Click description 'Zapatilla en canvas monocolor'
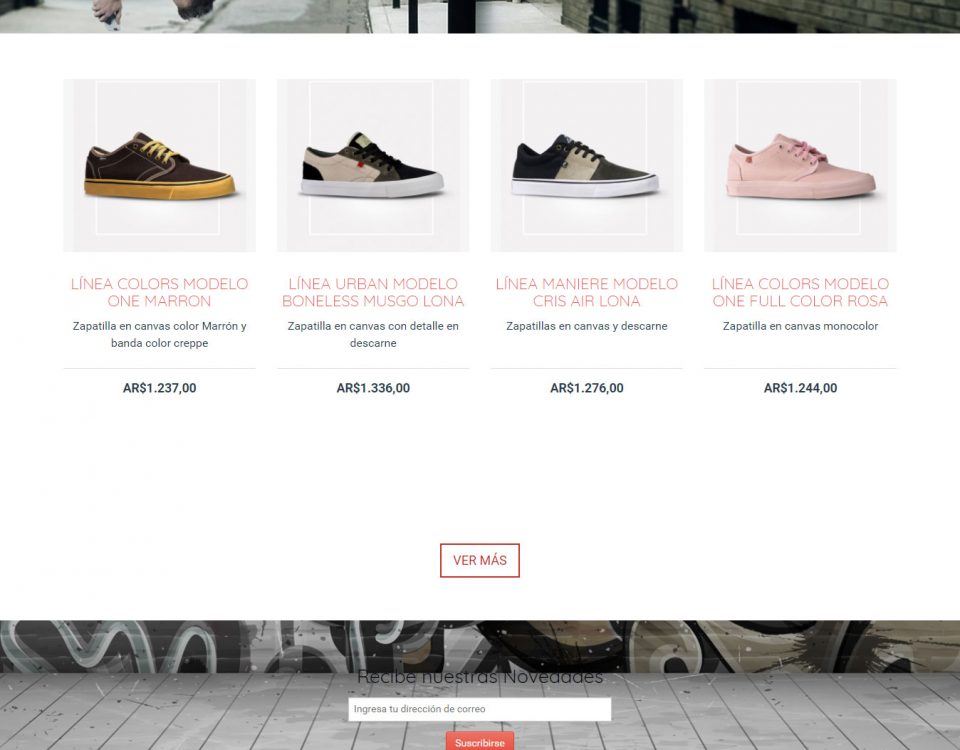 point(800,326)
